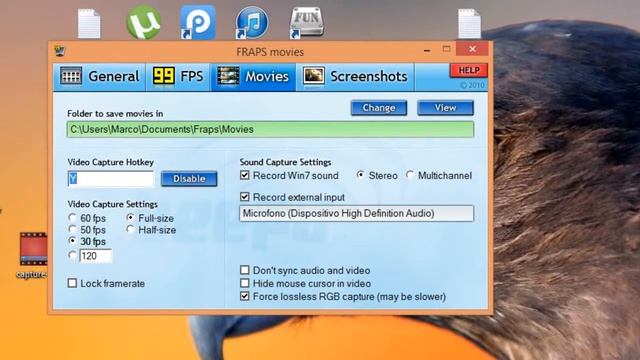The height and width of the screenshot is (360, 640).
Task: Click the custom fps value field
Action: (96, 256)
